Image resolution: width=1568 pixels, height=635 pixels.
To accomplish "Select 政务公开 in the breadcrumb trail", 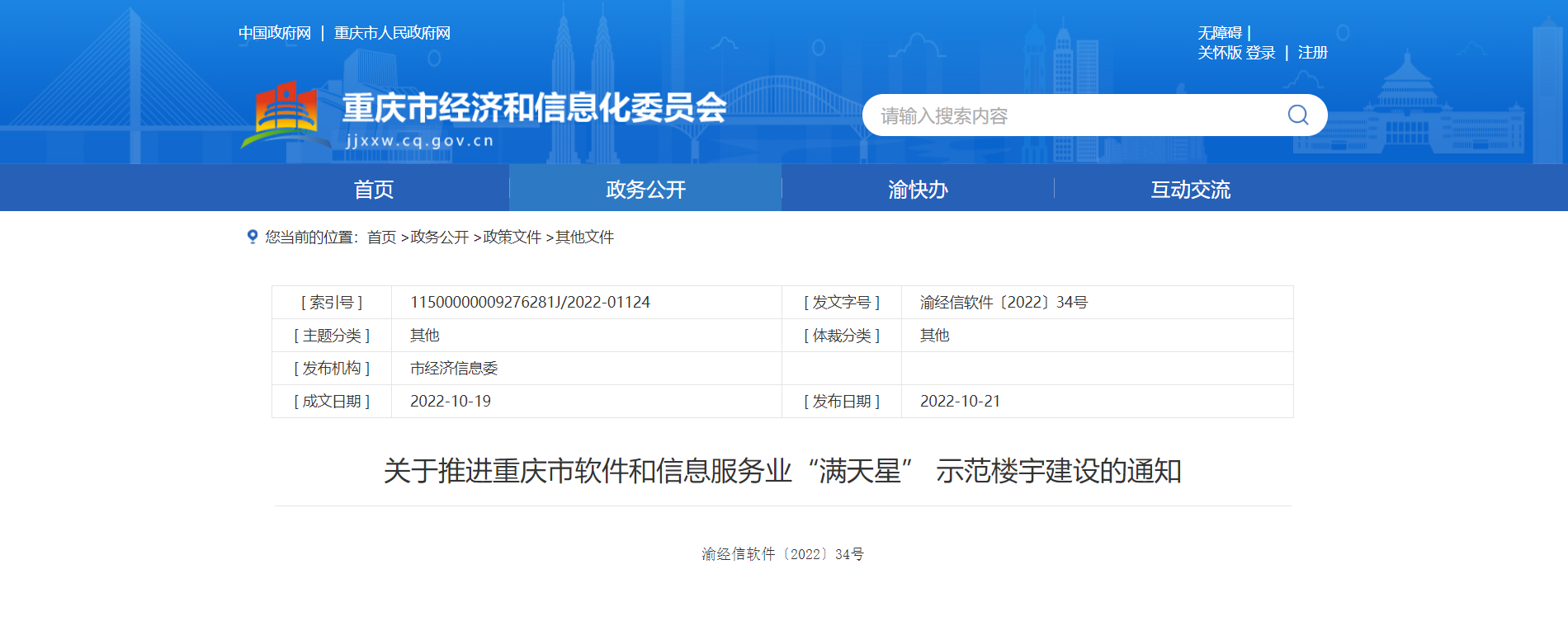I will [x=439, y=238].
